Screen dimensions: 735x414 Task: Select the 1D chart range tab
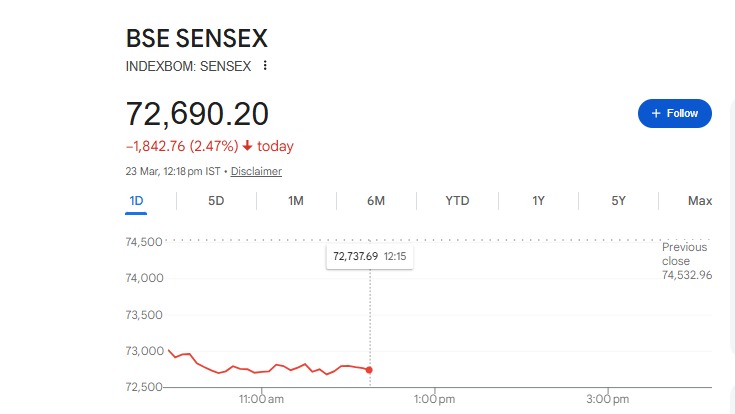(x=137, y=201)
